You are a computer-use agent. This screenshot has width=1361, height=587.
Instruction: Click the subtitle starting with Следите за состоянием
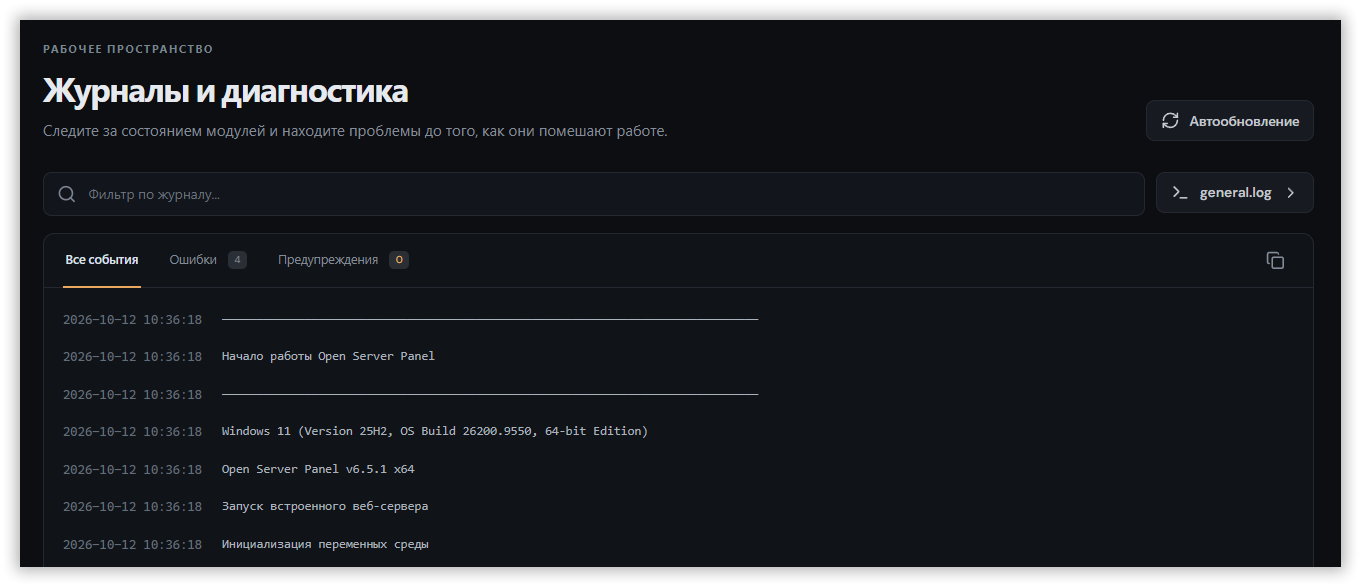pos(355,131)
